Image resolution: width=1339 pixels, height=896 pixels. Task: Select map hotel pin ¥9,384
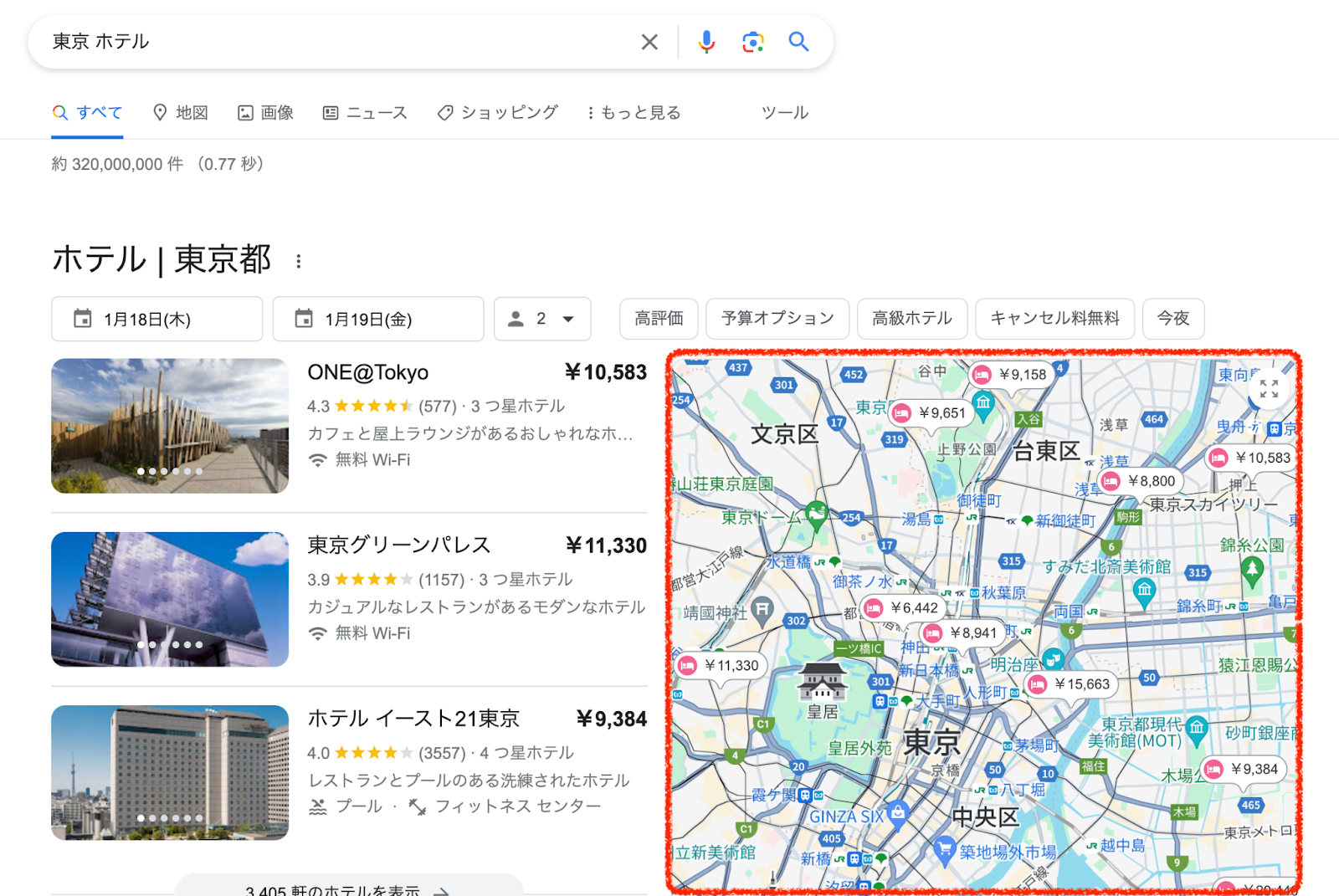[1243, 769]
